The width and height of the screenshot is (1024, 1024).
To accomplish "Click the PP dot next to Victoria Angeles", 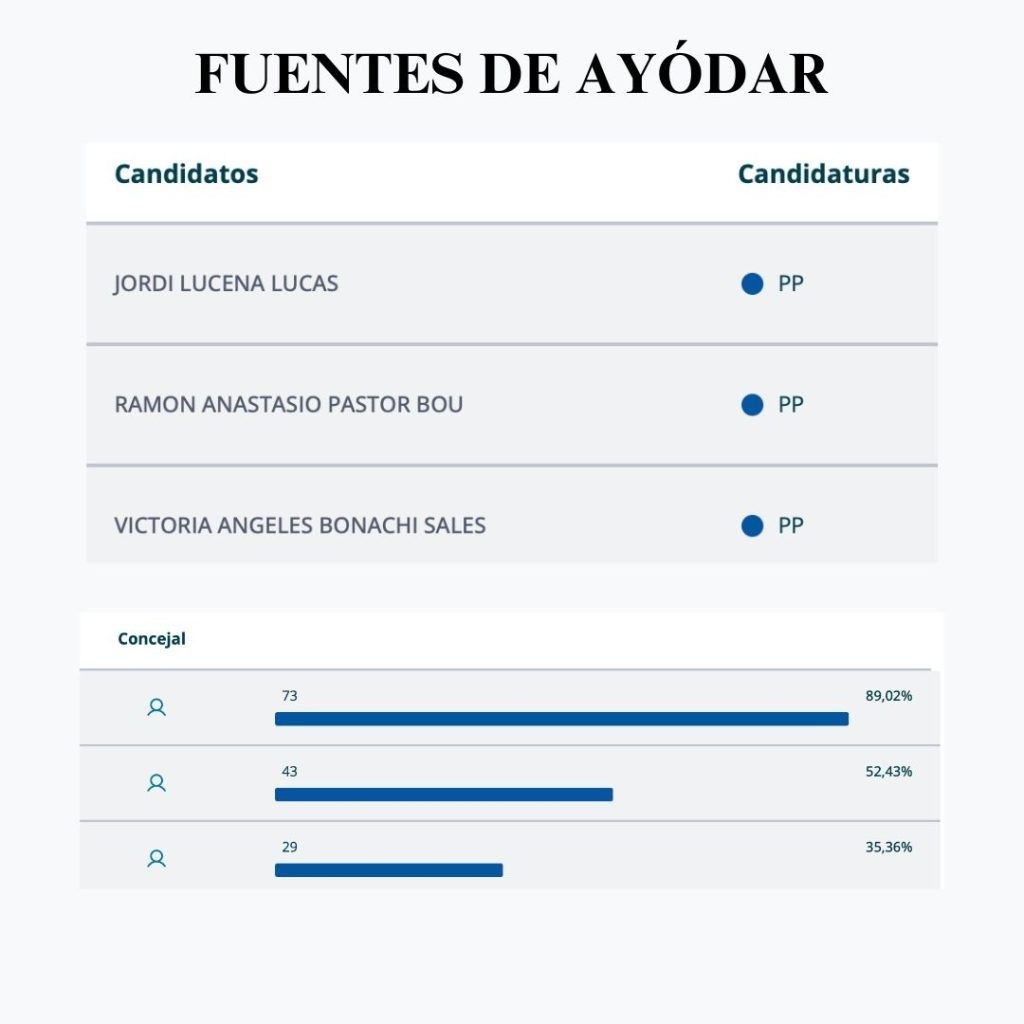I will click(752, 526).
